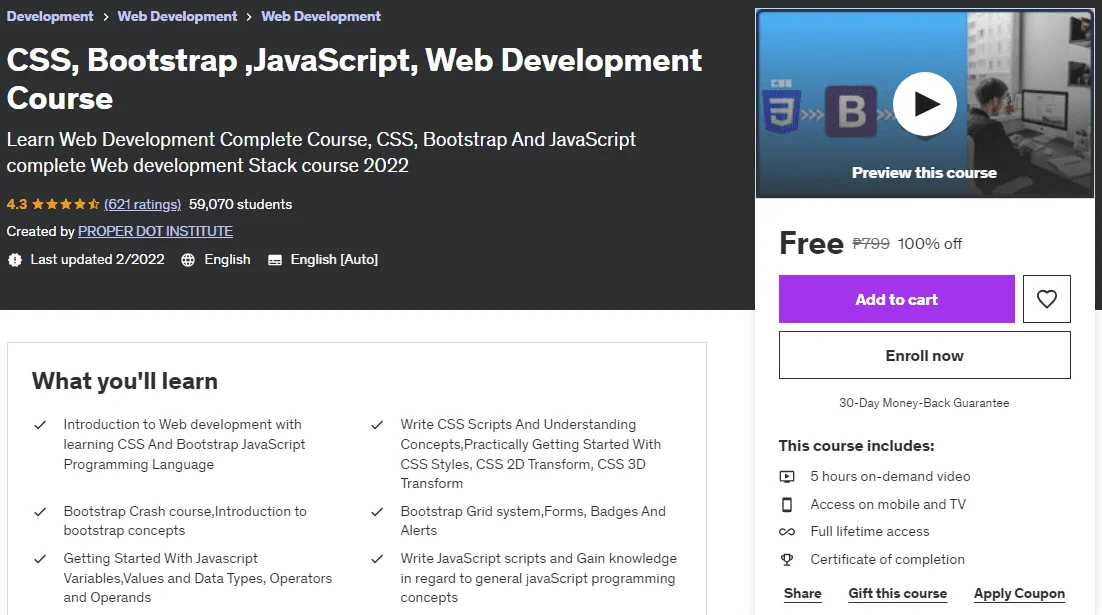Screen dimensions: 1102x615
Task: Click the certificate trophy icon
Action: 787,559
